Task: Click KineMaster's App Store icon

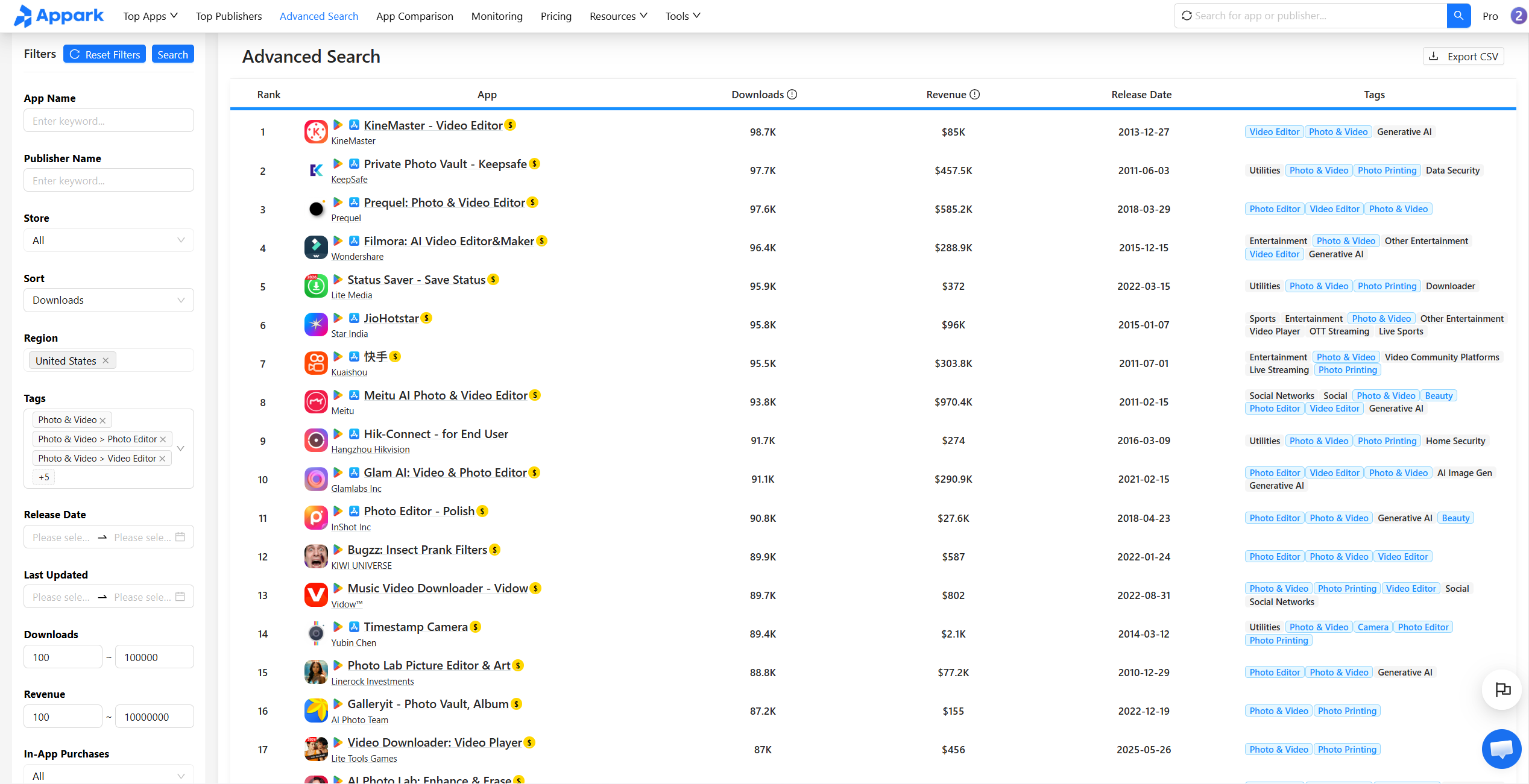Action: pos(355,125)
